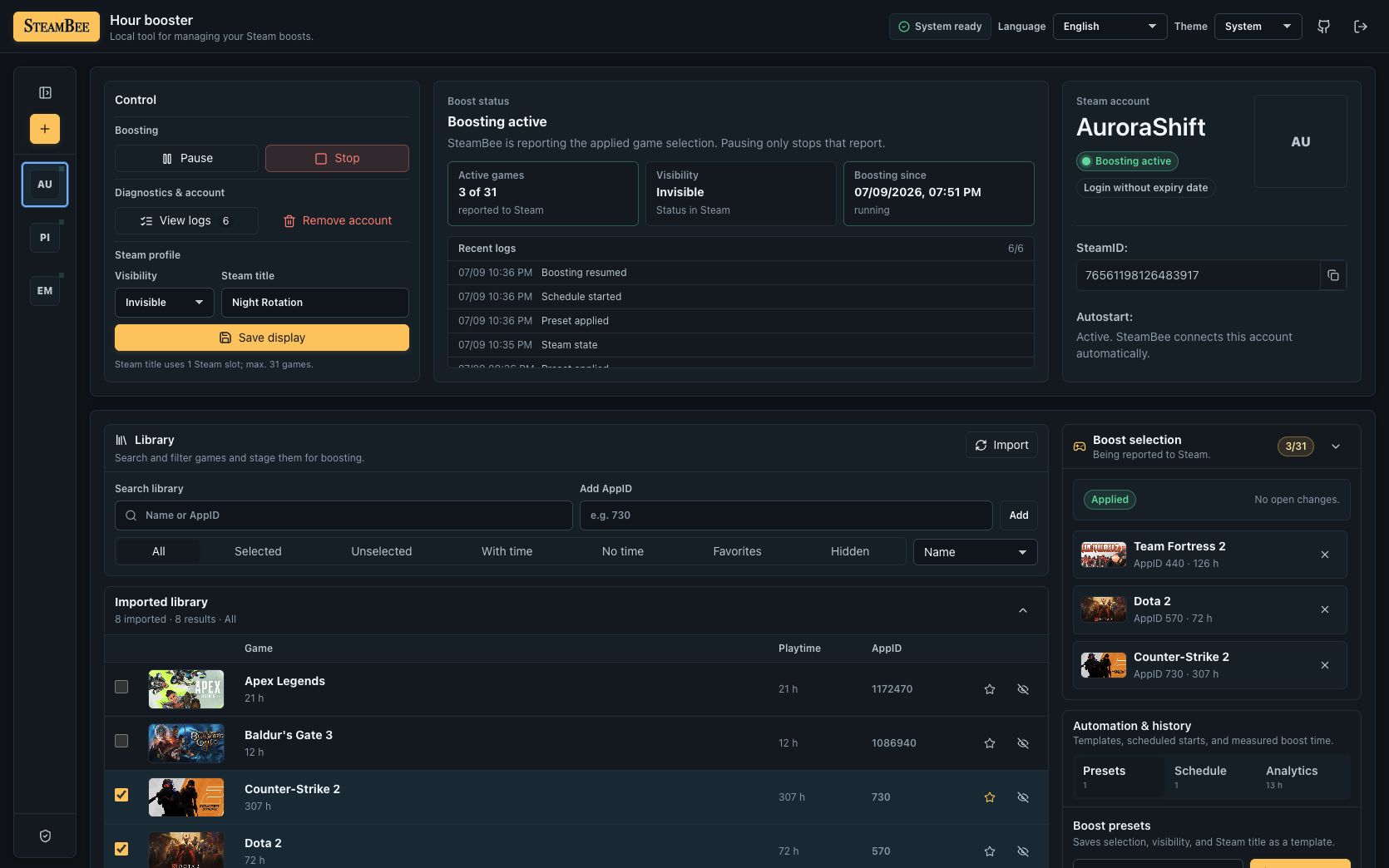
Task: Switch to the Analytics tab
Action: (1302, 777)
